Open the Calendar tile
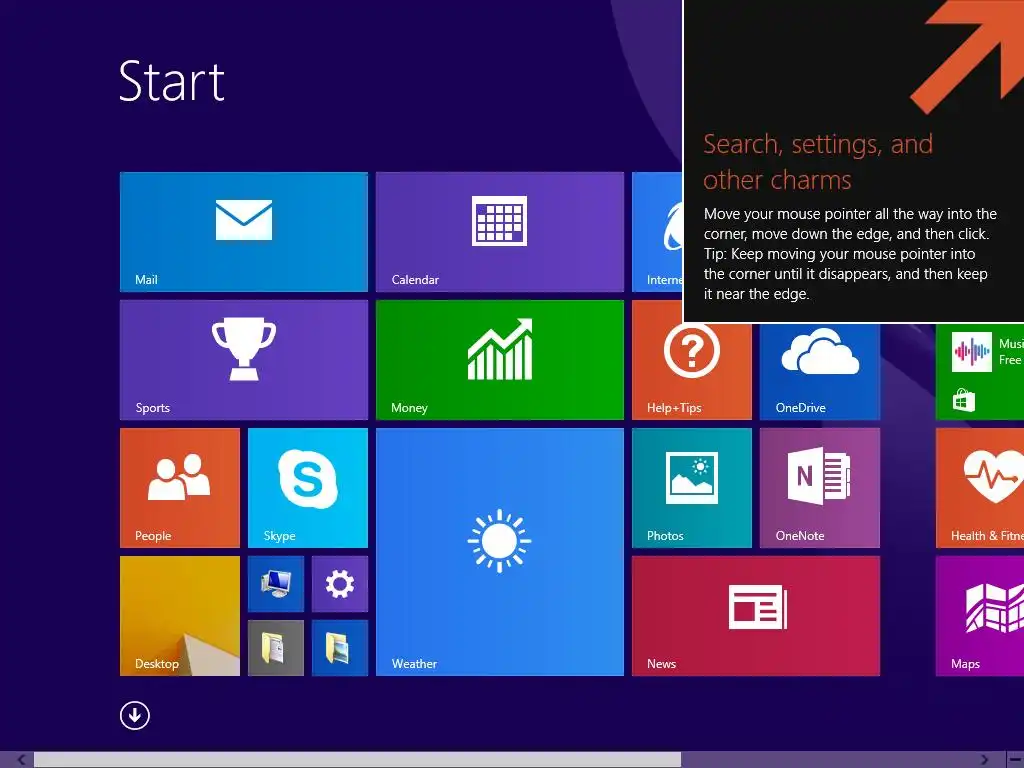This screenshot has width=1024, height=768. click(500, 232)
